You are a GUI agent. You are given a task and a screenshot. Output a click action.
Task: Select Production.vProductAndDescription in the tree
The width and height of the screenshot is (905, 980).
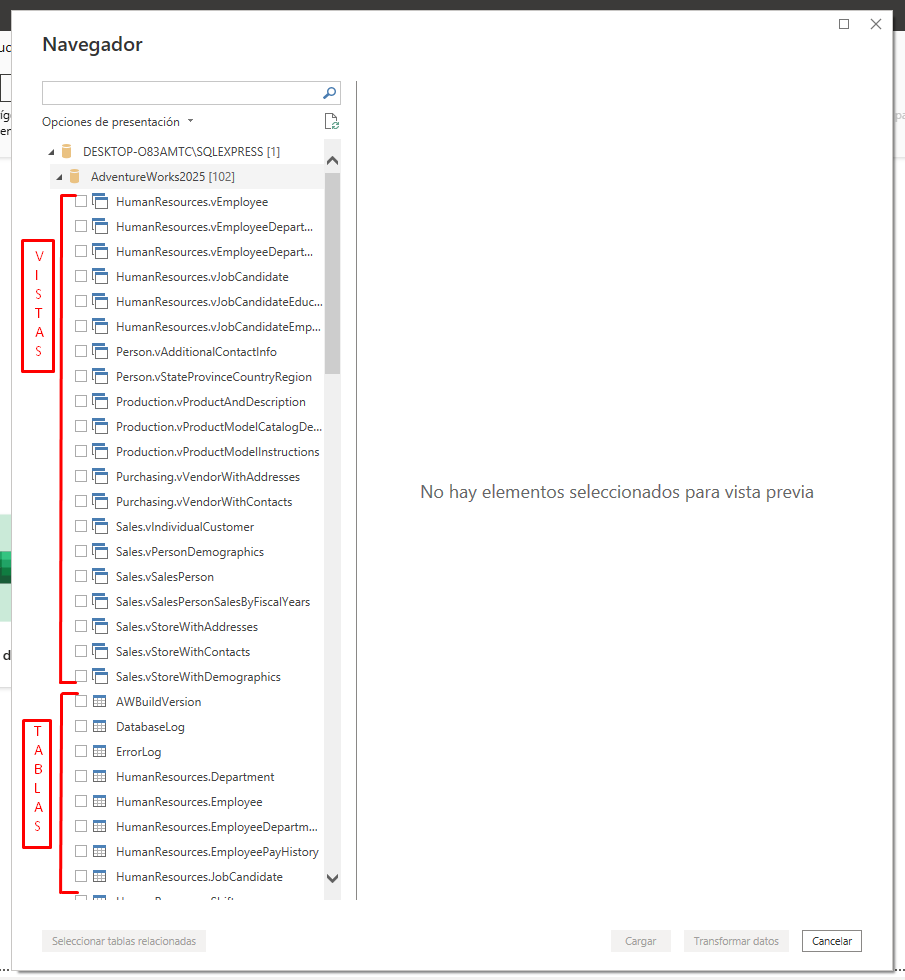[x=210, y=402]
